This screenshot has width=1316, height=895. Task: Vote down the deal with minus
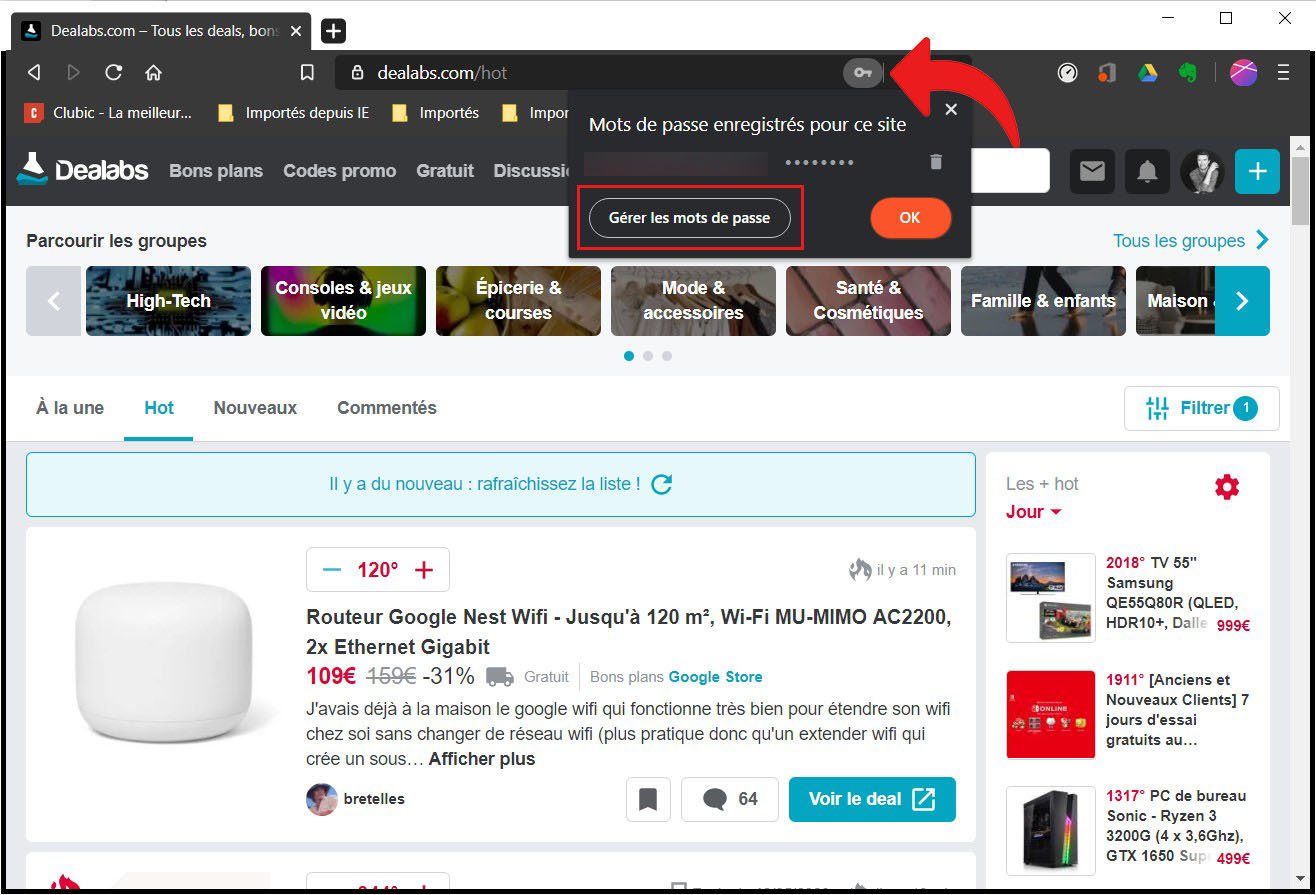tap(332, 570)
